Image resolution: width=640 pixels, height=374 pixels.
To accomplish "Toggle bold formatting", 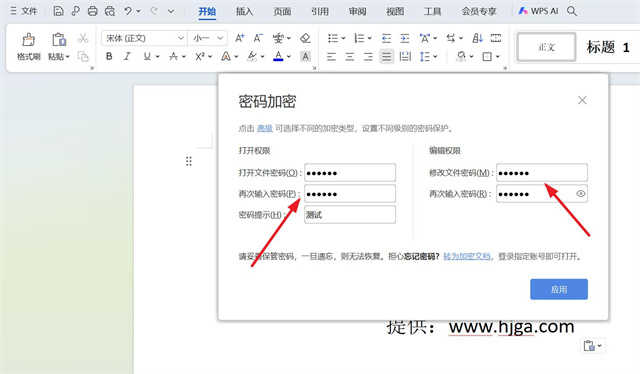I will (109, 56).
